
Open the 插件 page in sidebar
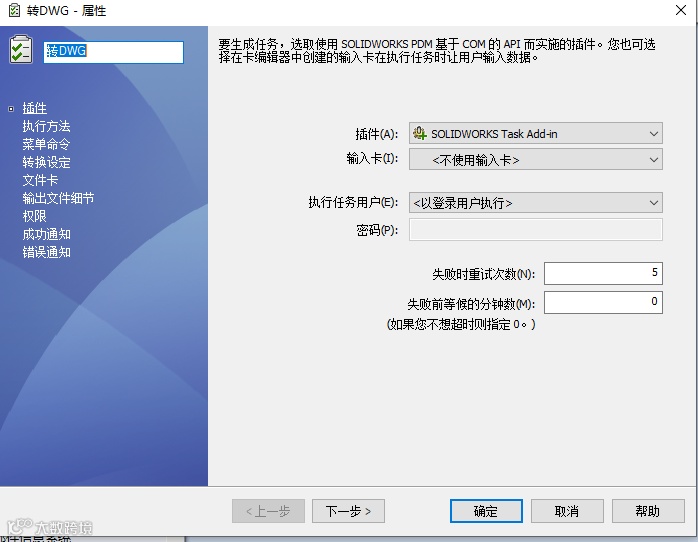click(x=34, y=108)
